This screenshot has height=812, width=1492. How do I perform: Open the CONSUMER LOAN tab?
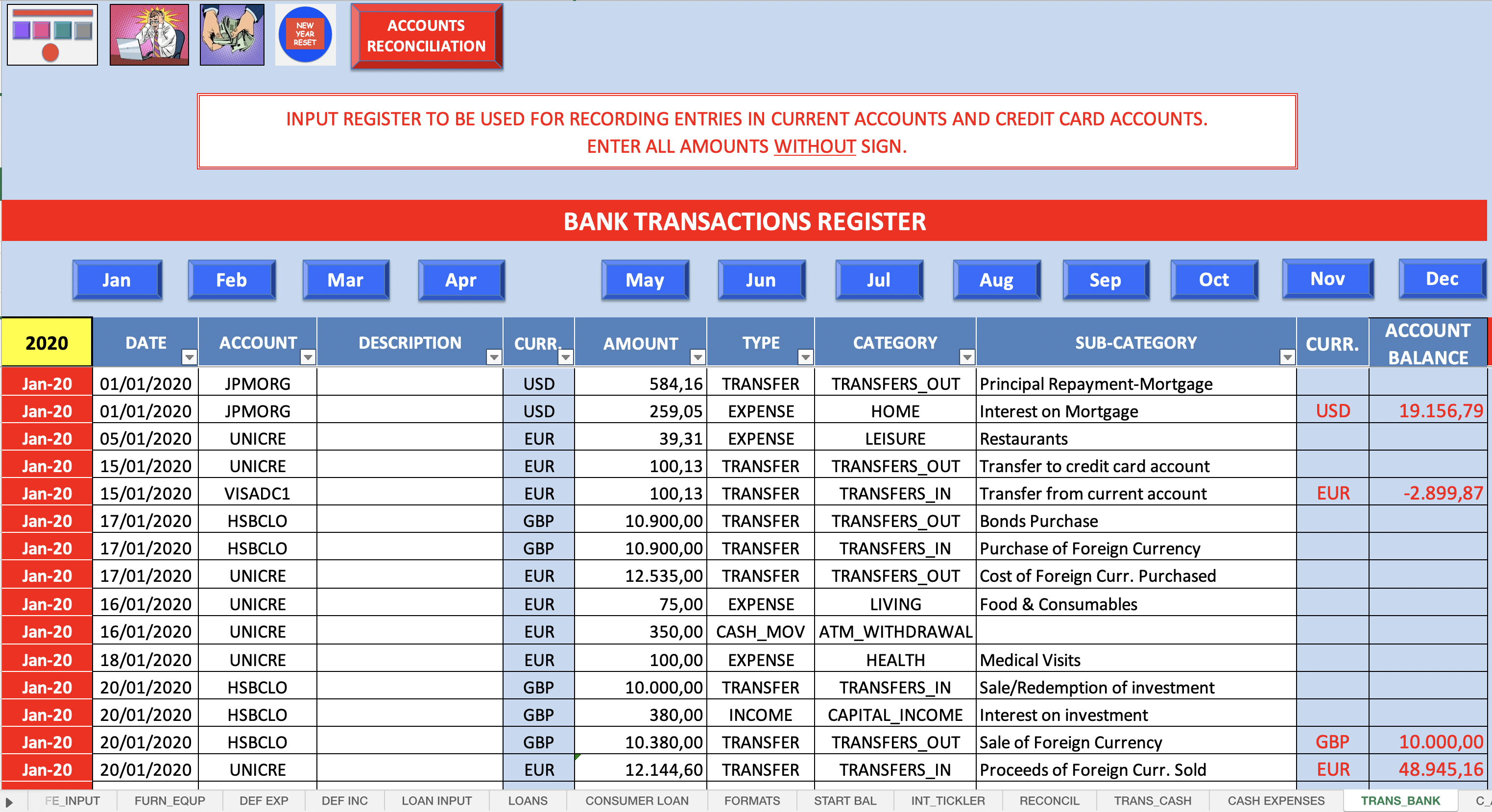point(637,800)
